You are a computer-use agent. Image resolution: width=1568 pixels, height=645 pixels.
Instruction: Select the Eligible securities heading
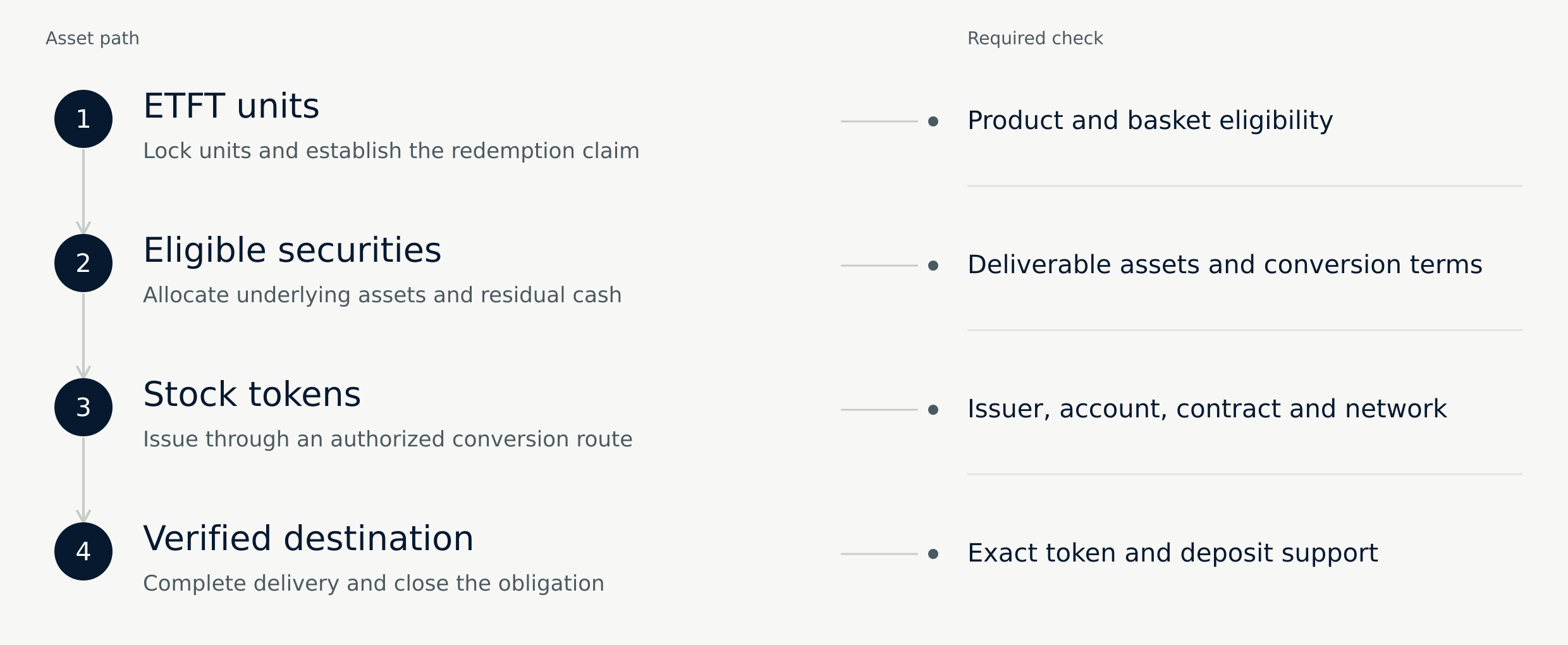tap(292, 250)
